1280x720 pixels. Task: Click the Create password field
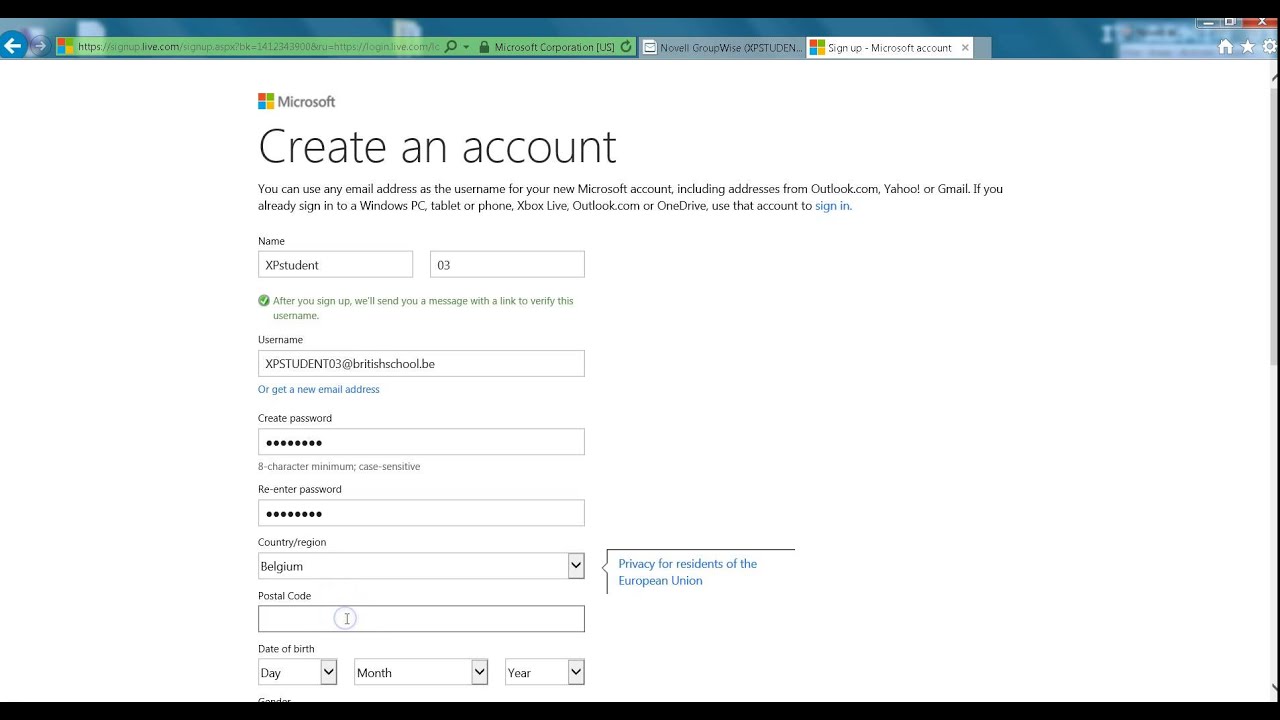point(421,442)
